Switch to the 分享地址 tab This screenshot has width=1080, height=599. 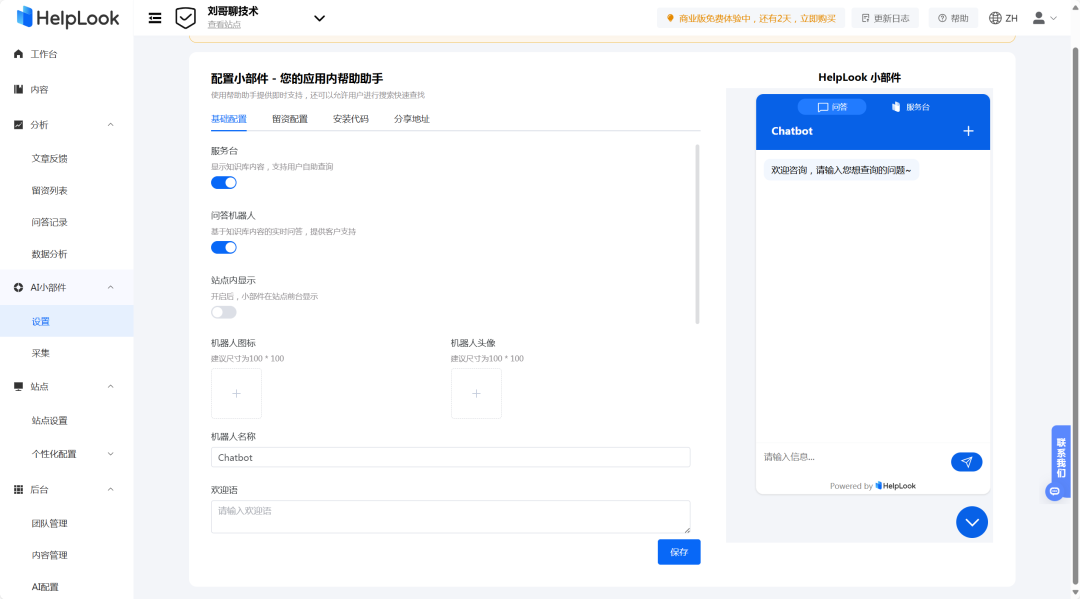click(x=412, y=119)
